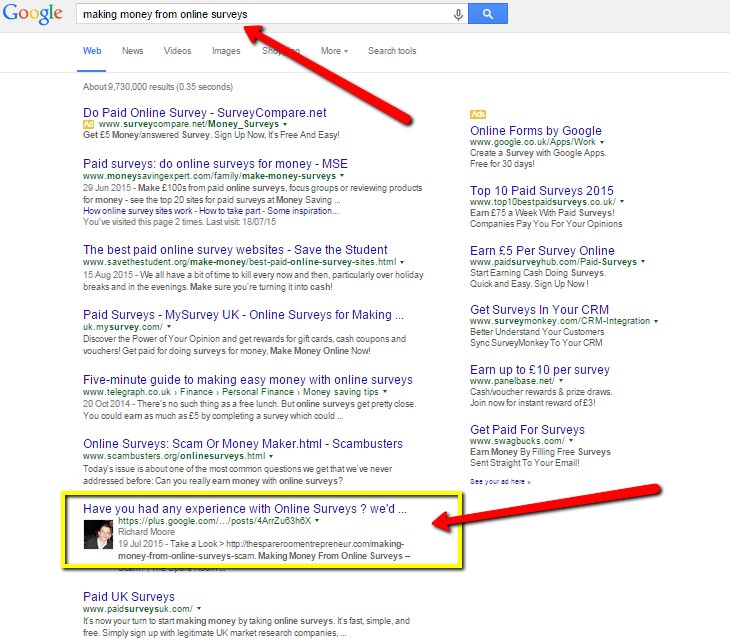
Task: Expand arrow beside savethestudent.org URL
Action: click(x=402, y=262)
